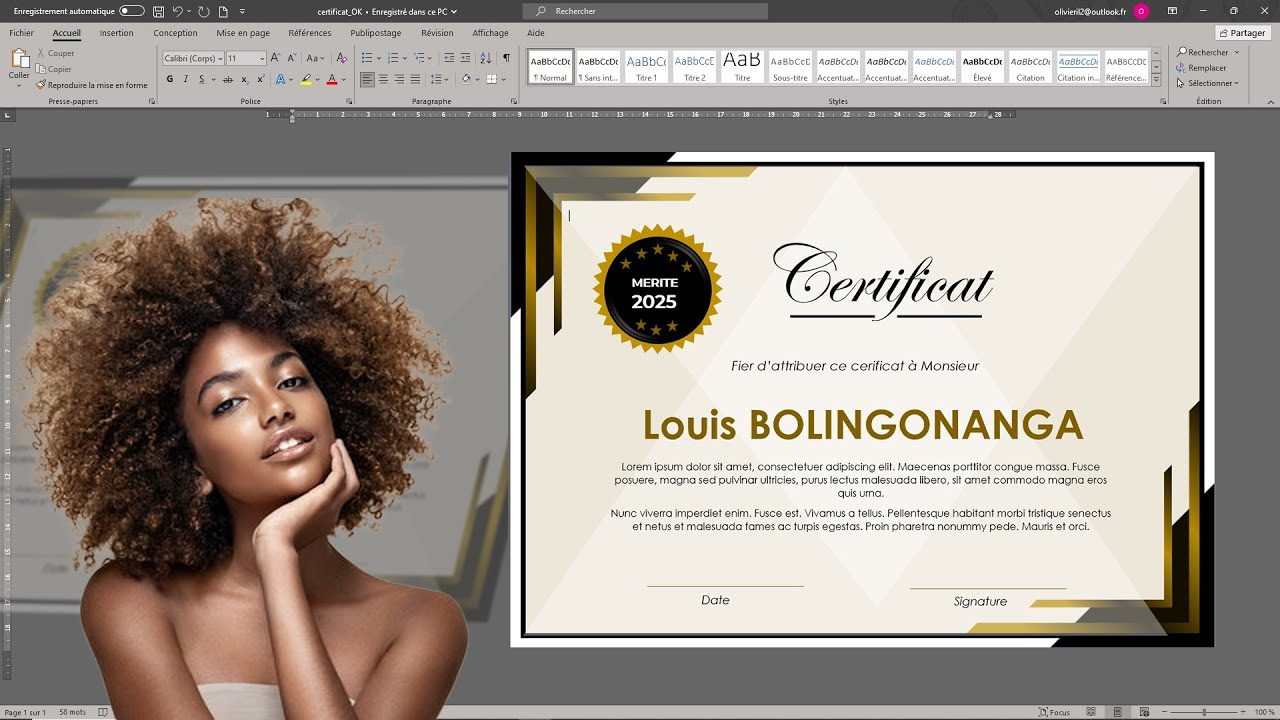Open the Mise en page tab
This screenshot has width=1280, height=720.
point(243,33)
